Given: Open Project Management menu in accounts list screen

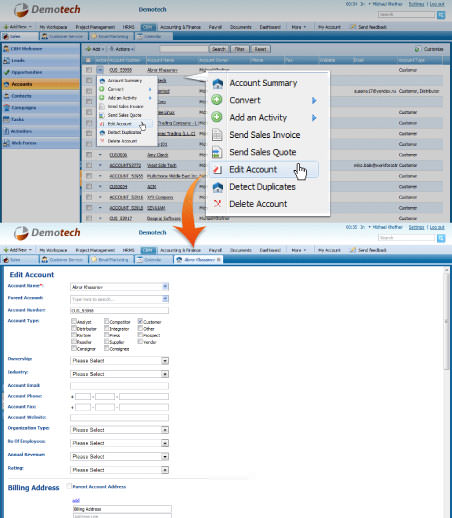Looking at the screenshot, I should point(95,27).
